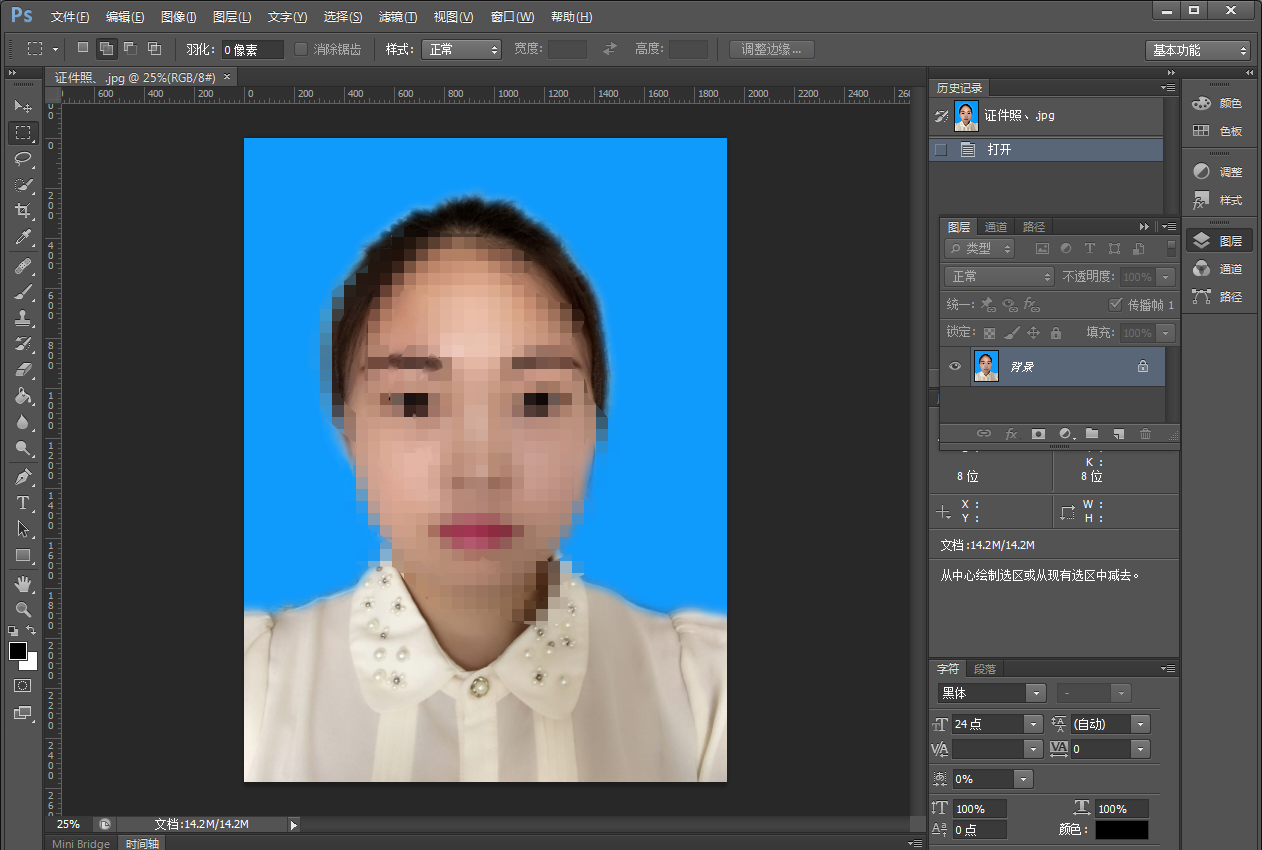The height and width of the screenshot is (850, 1262).
Task: Select the Horizontal Type tool
Action: [23, 503]
